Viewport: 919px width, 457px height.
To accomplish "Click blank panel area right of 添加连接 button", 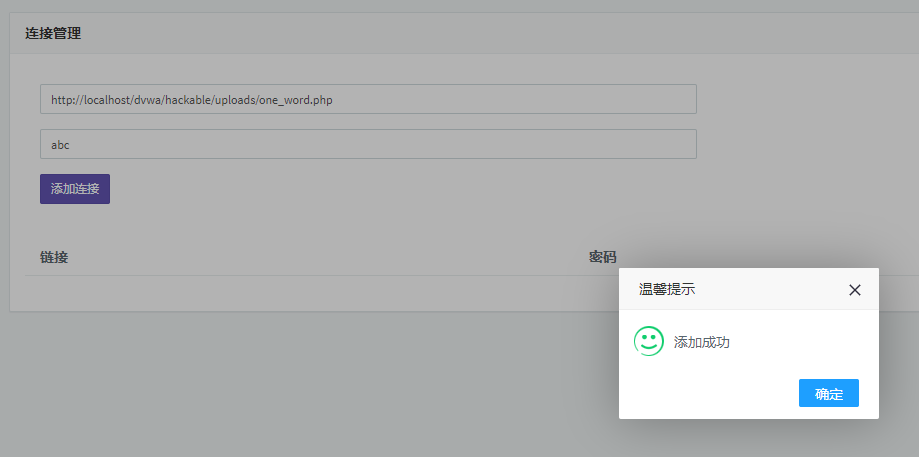I will click(400, 189).
